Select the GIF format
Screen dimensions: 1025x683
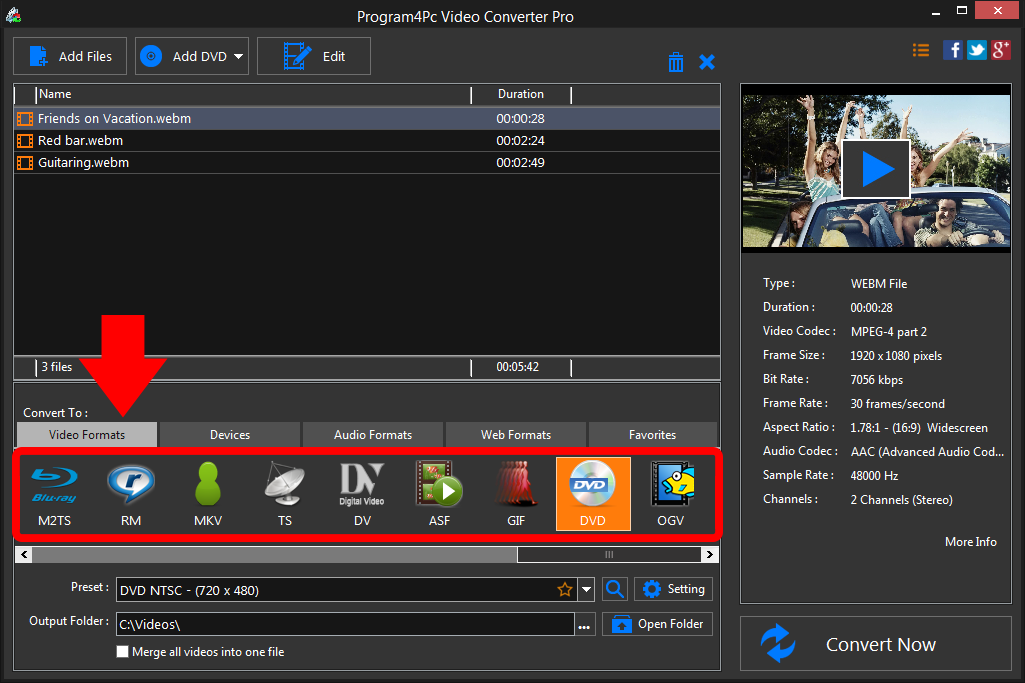point(516,492)
